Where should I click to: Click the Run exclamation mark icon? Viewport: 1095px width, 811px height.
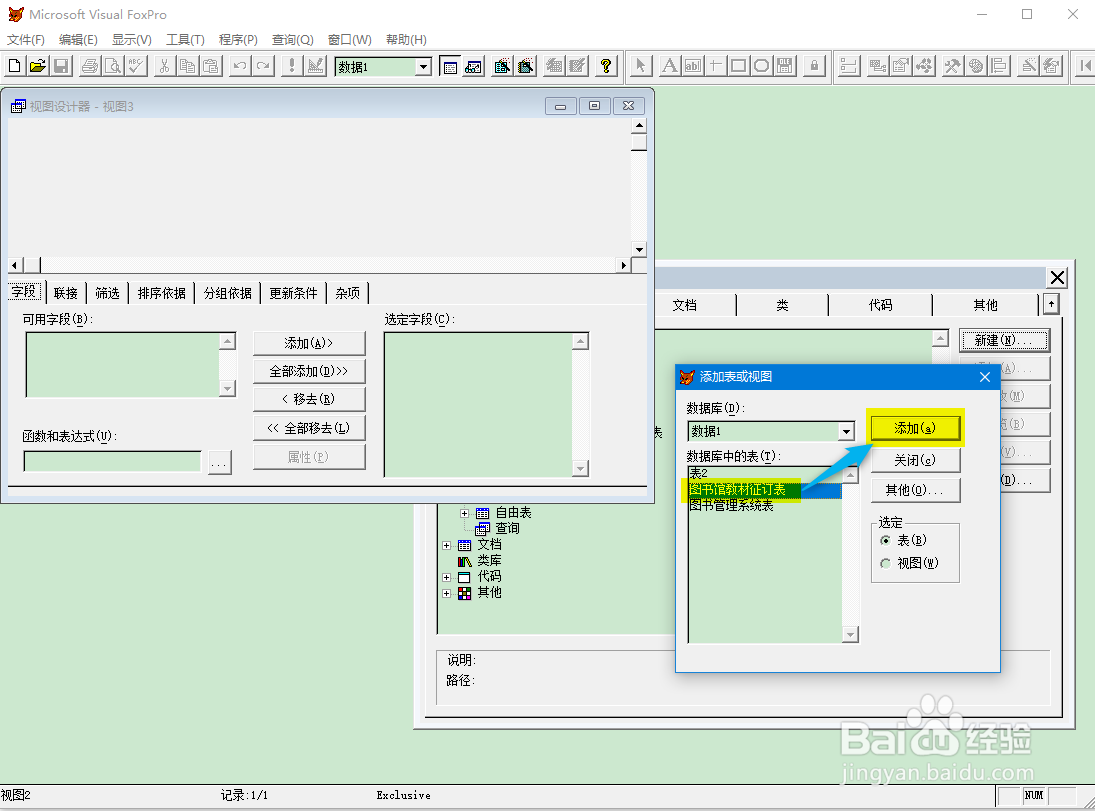click(292, 66)
